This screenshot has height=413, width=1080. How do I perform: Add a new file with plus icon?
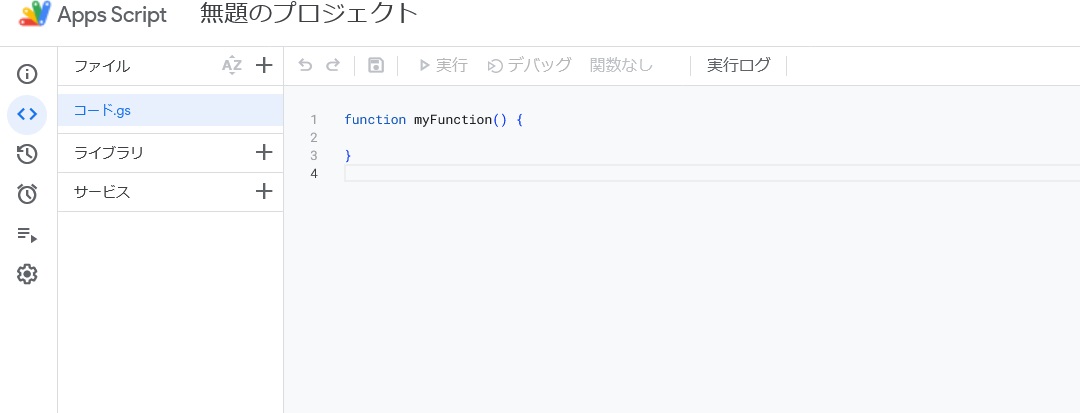pos(264,65)
